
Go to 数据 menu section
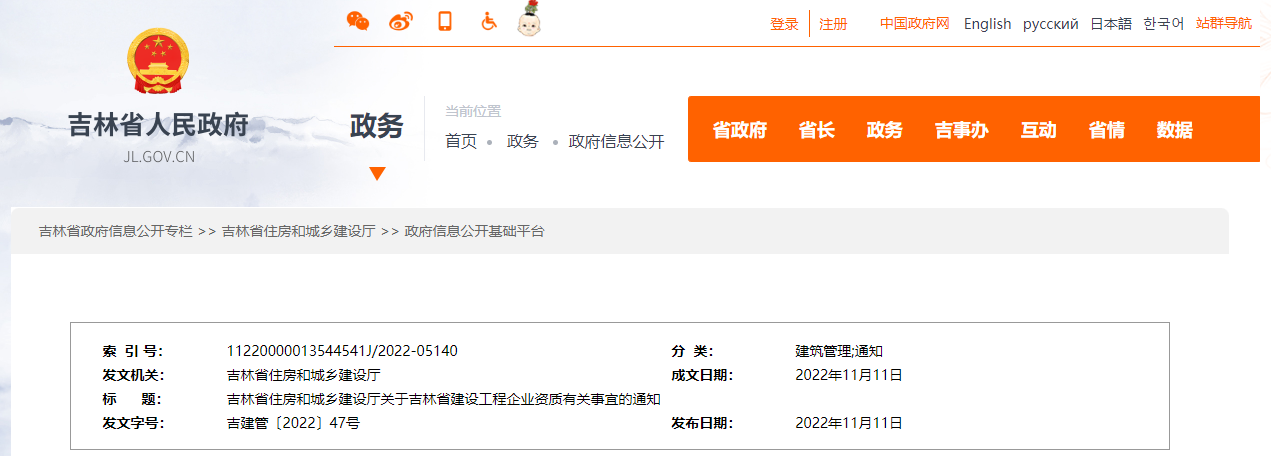pyautogui.click(x=1174, y=130)
